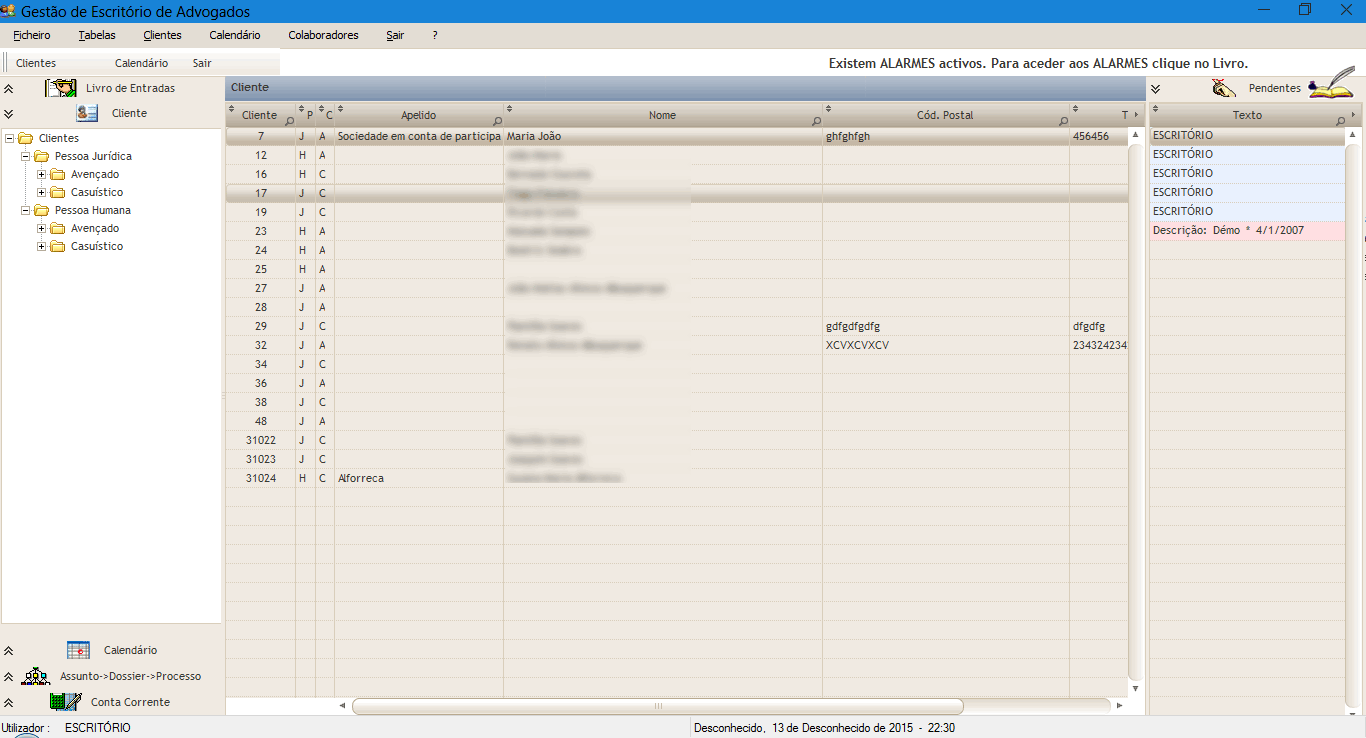Expand Avençado folder under Pessoa Humana

point(42,228)
